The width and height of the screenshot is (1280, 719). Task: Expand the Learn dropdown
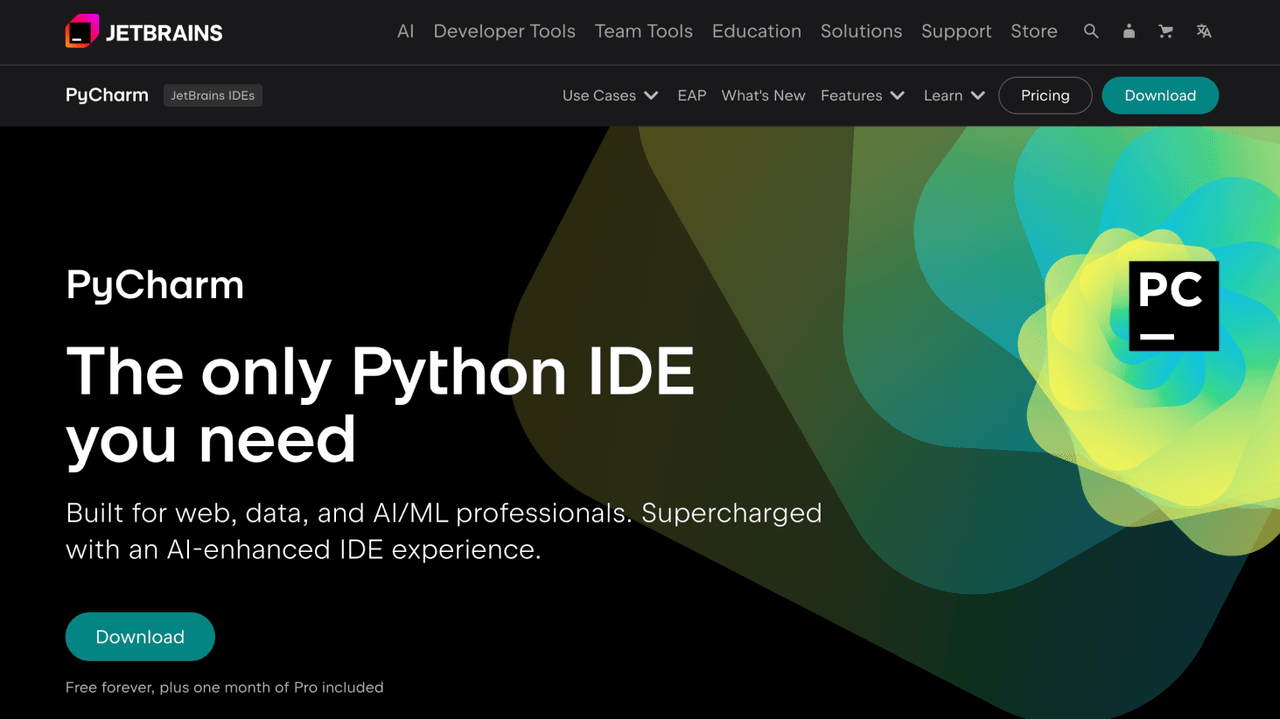click(953, 95)
